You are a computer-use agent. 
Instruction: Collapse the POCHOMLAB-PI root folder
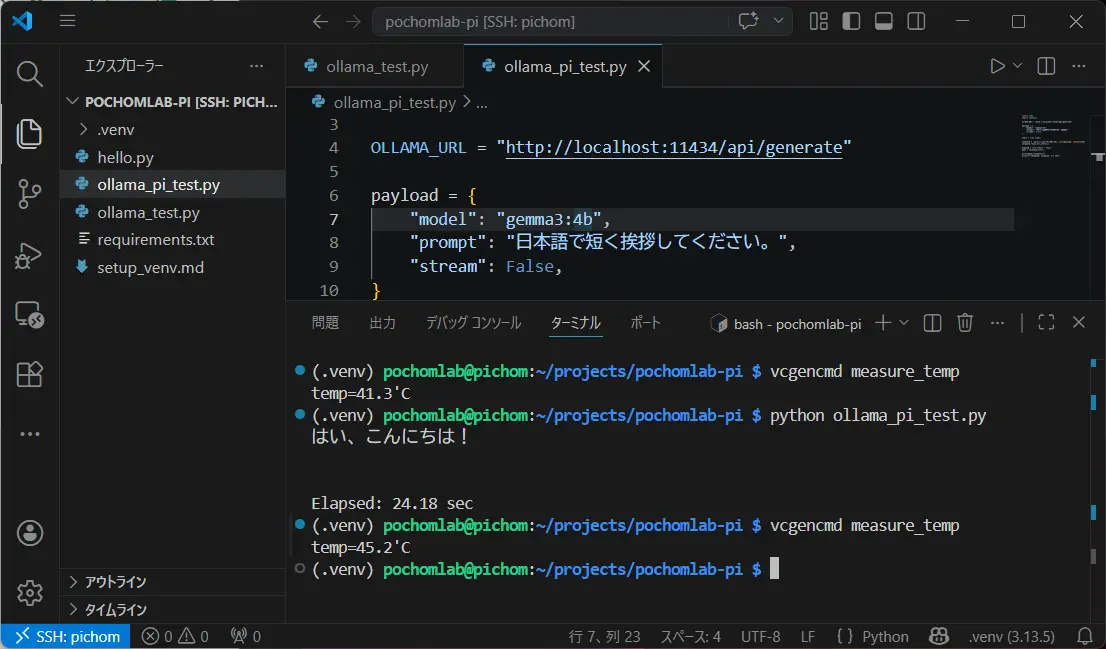coord(173,102)
